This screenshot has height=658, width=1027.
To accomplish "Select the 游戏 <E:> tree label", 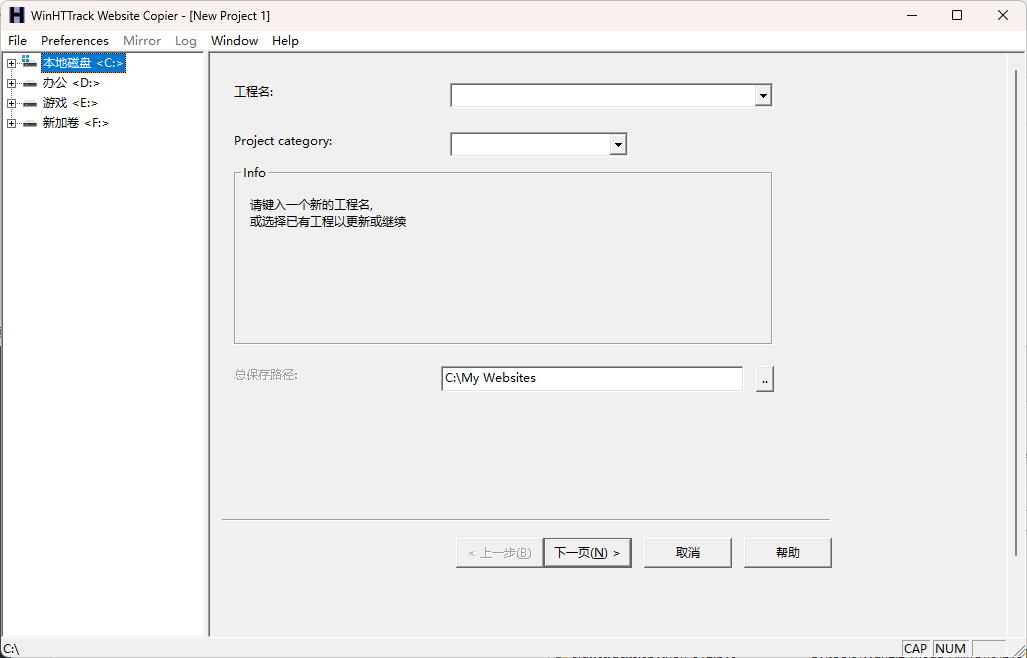I will tap(70, 103).
